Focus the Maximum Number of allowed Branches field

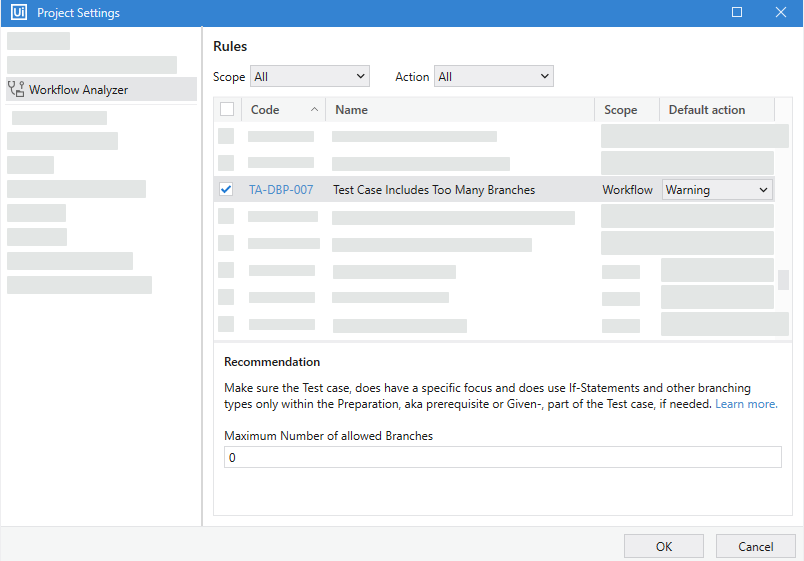click(x=502, y=457)
